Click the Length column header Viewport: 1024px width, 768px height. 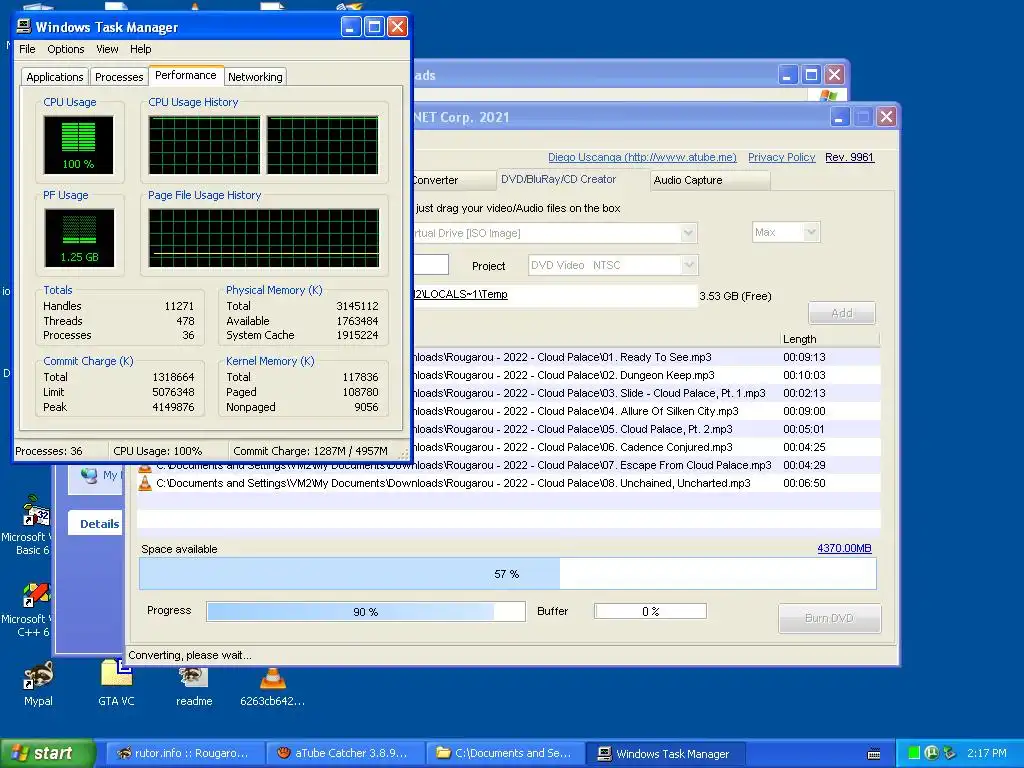(x=829, y=339)
